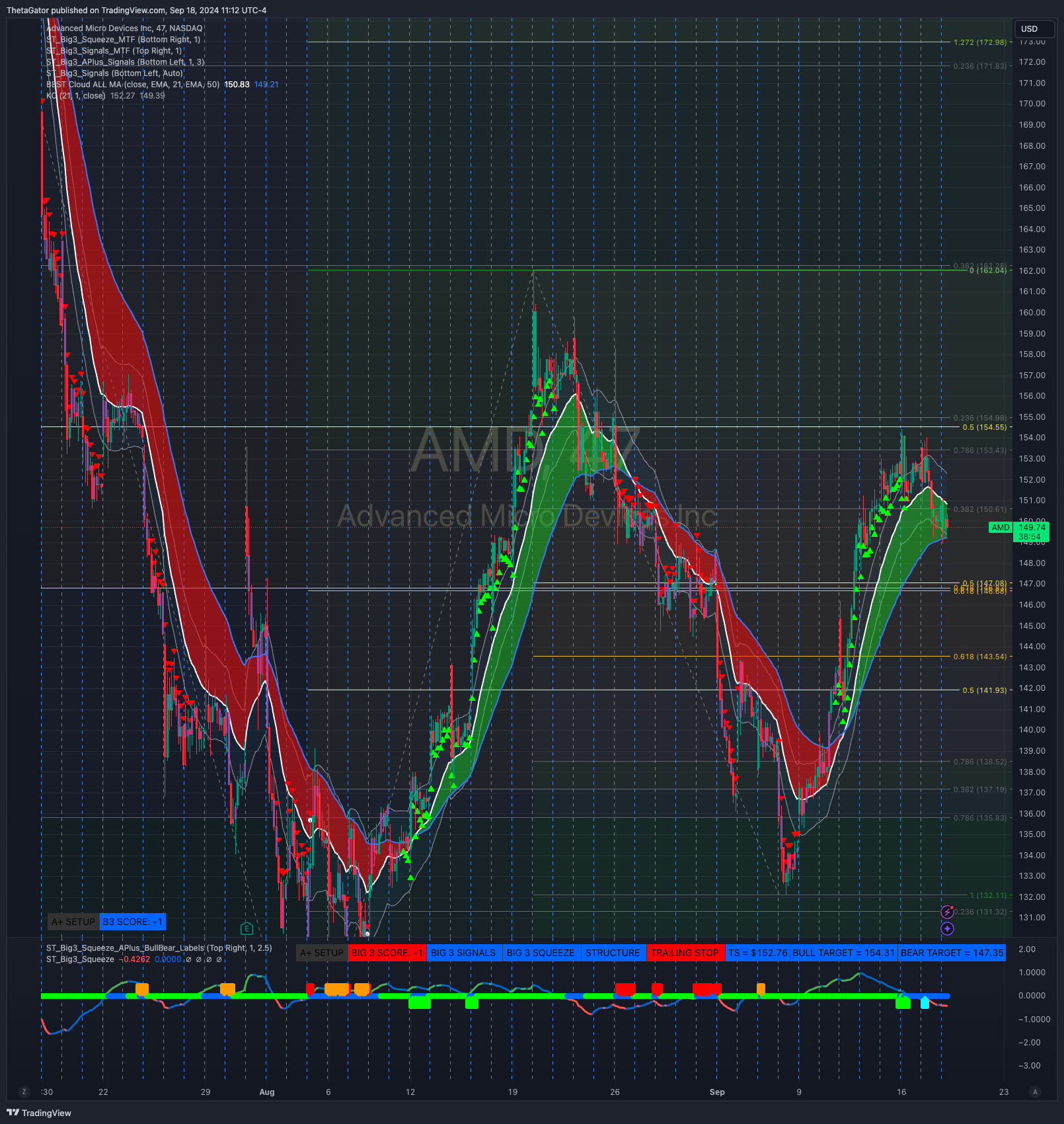Click the purple four-point star icon

(947, 928)
